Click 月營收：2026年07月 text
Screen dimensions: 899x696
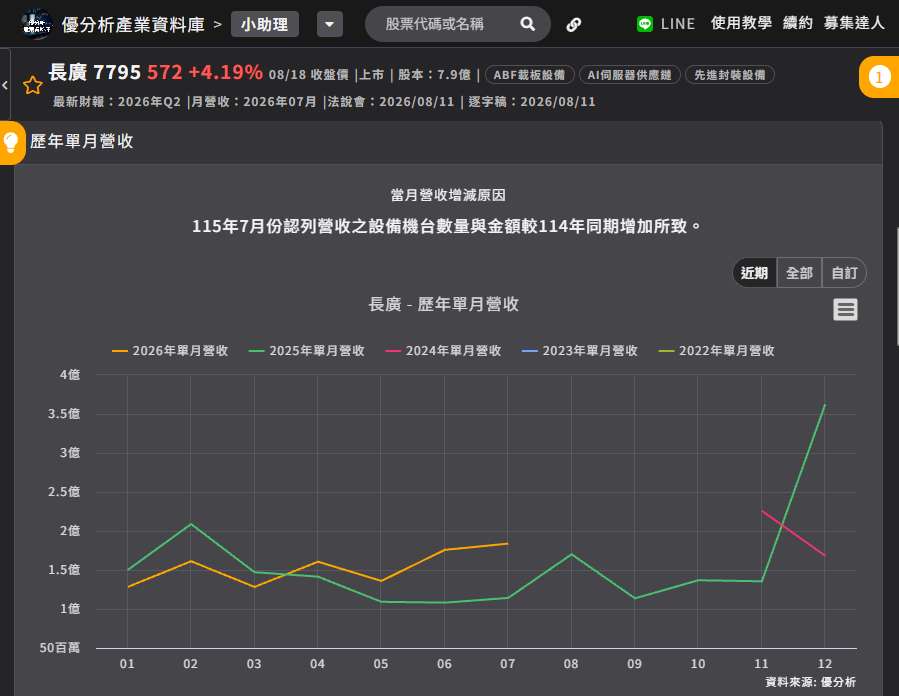pos(253,101)
